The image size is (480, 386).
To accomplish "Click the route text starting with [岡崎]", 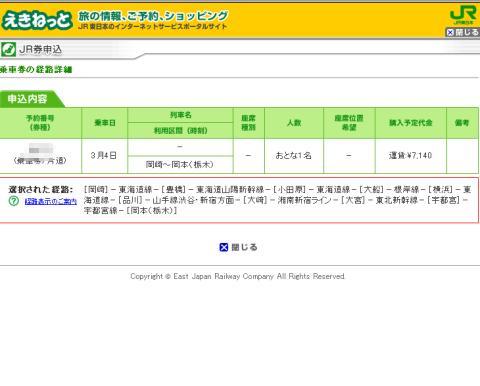I will [x=277, y=200].
